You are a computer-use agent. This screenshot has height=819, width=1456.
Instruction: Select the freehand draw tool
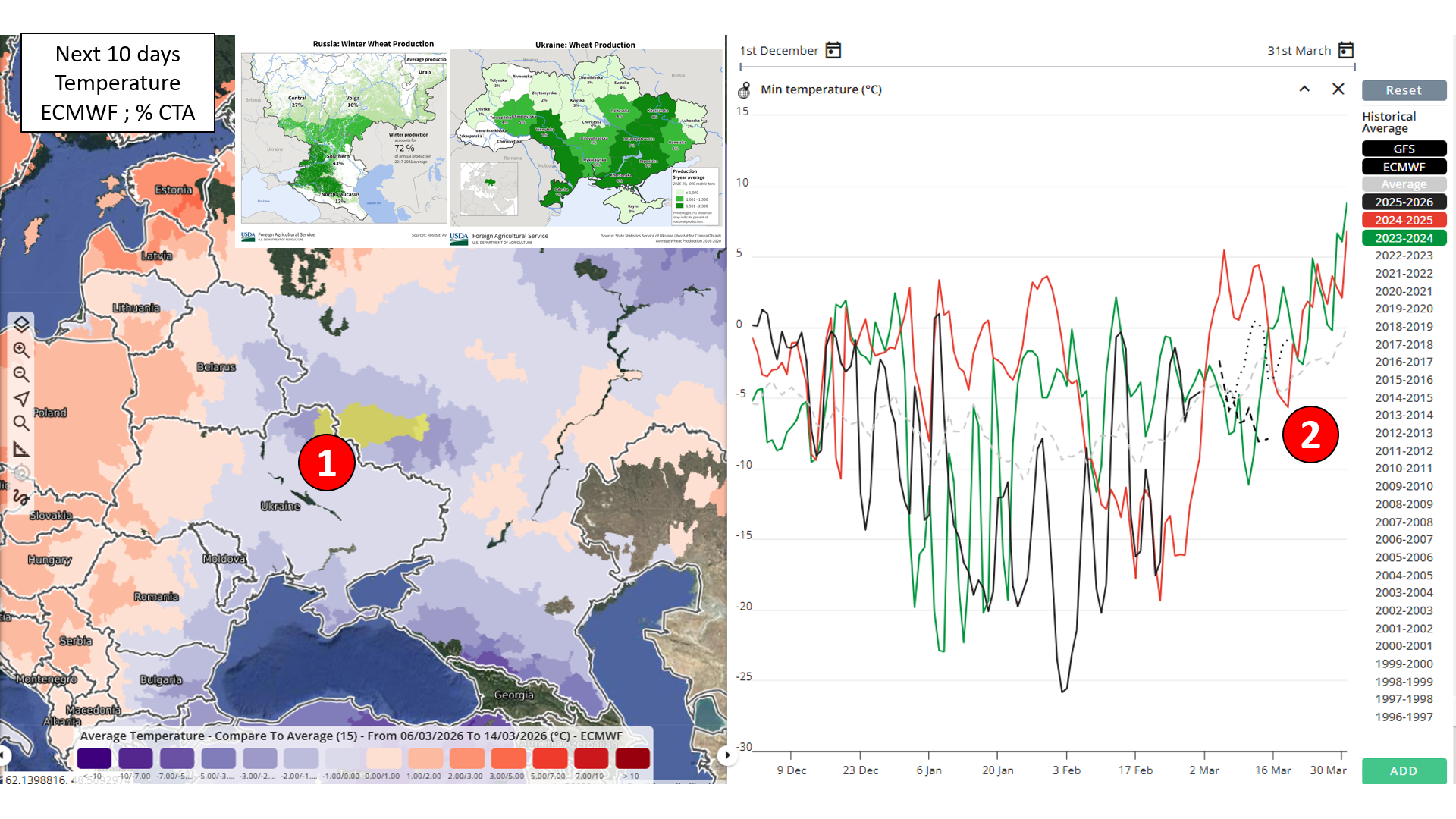click(x=21, y=497)
